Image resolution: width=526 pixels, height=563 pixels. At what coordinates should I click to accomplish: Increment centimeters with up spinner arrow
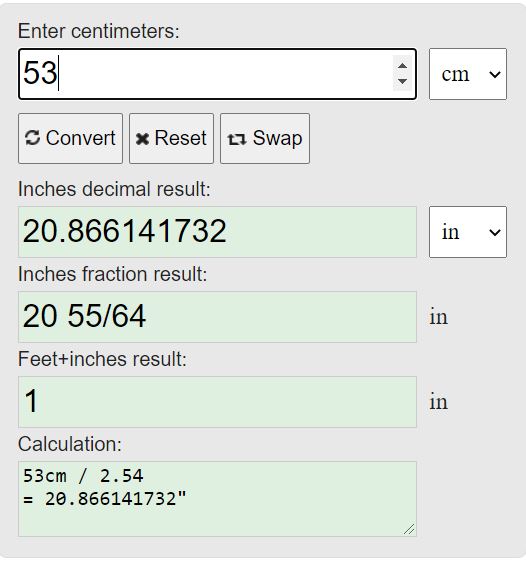click(x=402, y=66)
